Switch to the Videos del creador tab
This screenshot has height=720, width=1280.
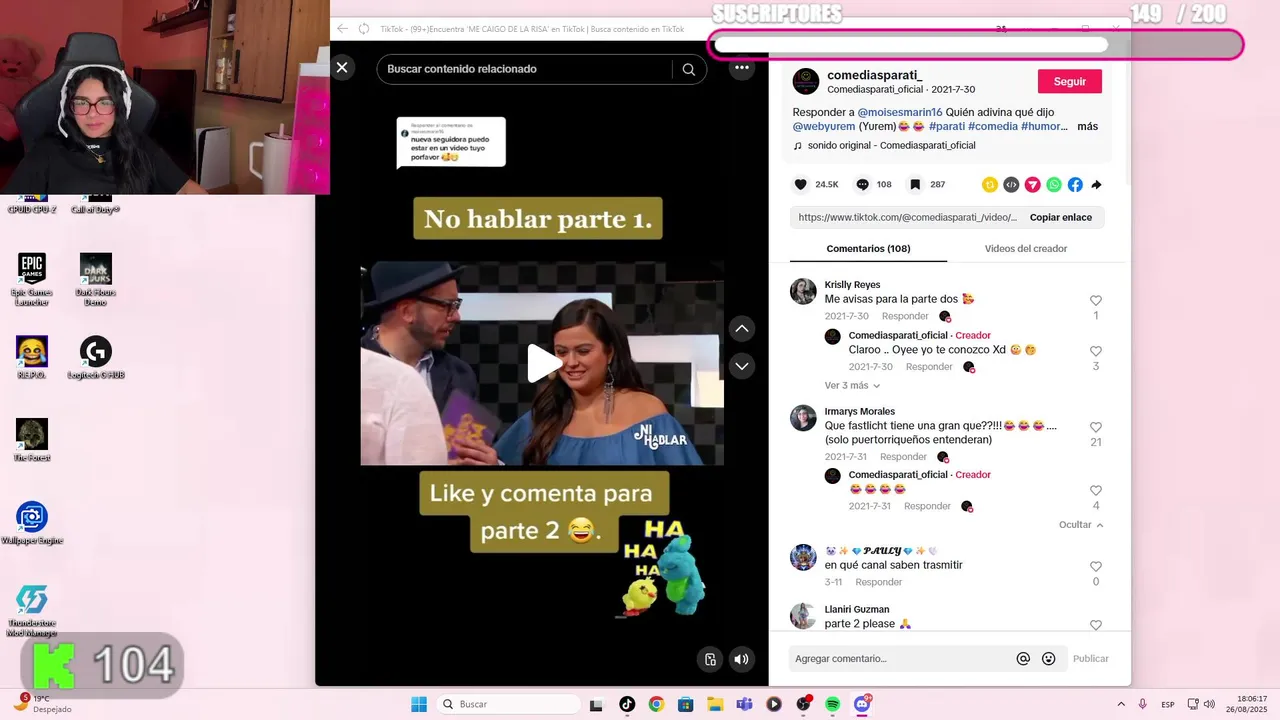(1025, 249)
